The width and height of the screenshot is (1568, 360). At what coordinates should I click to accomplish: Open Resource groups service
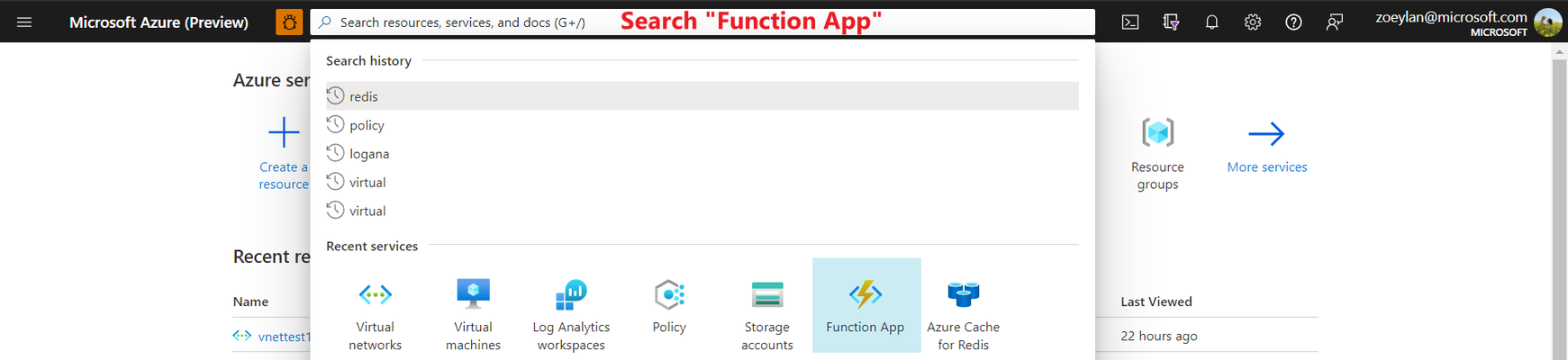(1158, 153)
